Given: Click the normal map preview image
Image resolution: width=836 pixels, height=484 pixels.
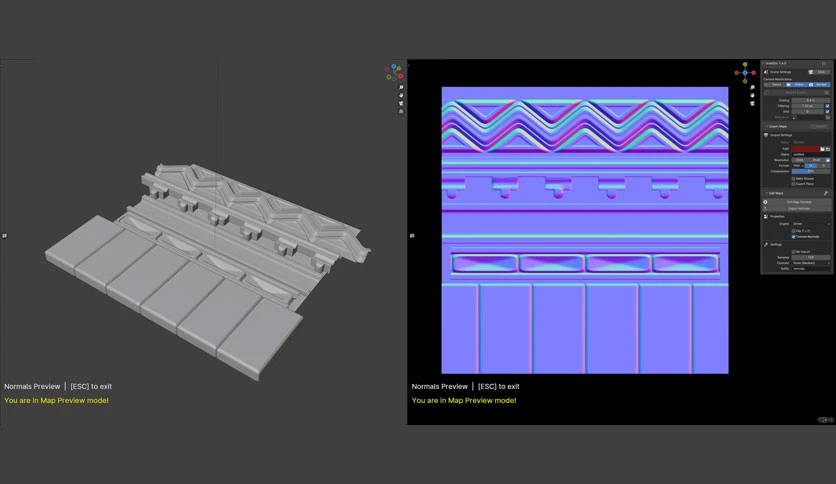Looking at the screenshot, I should (x=585, y=230).
